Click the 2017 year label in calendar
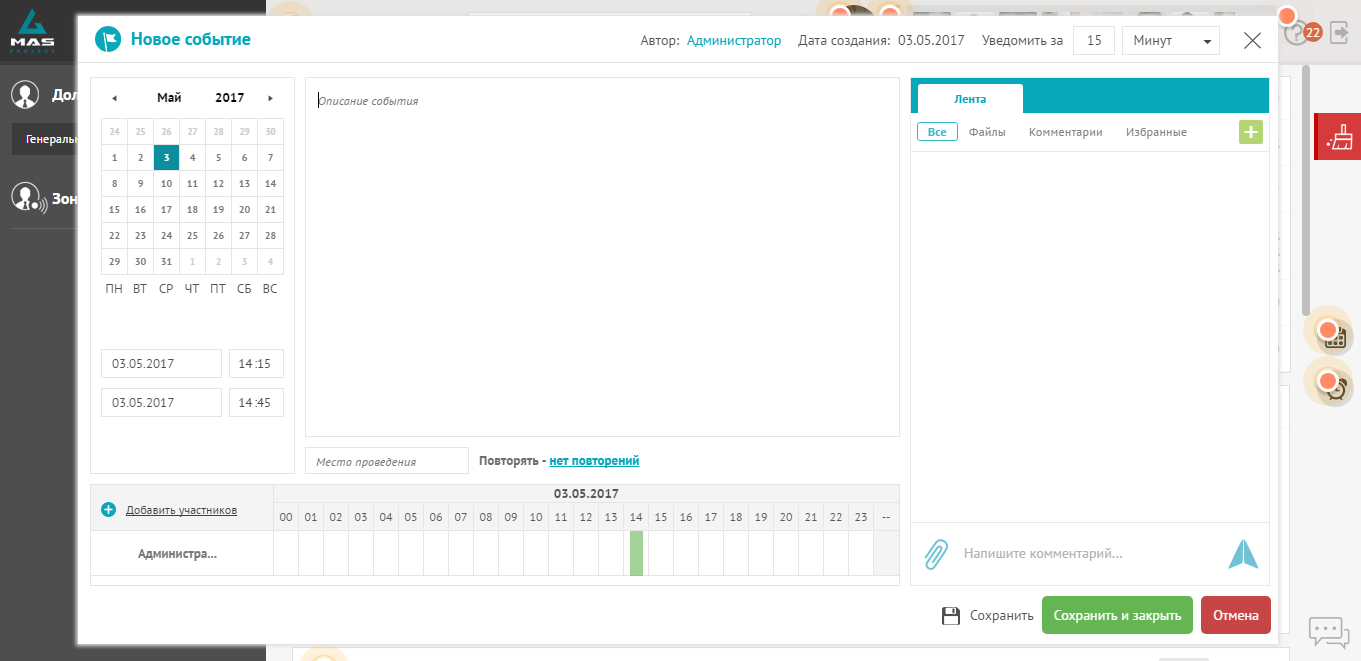Viewport: 1361px width, 661px height. pos(230,98)
